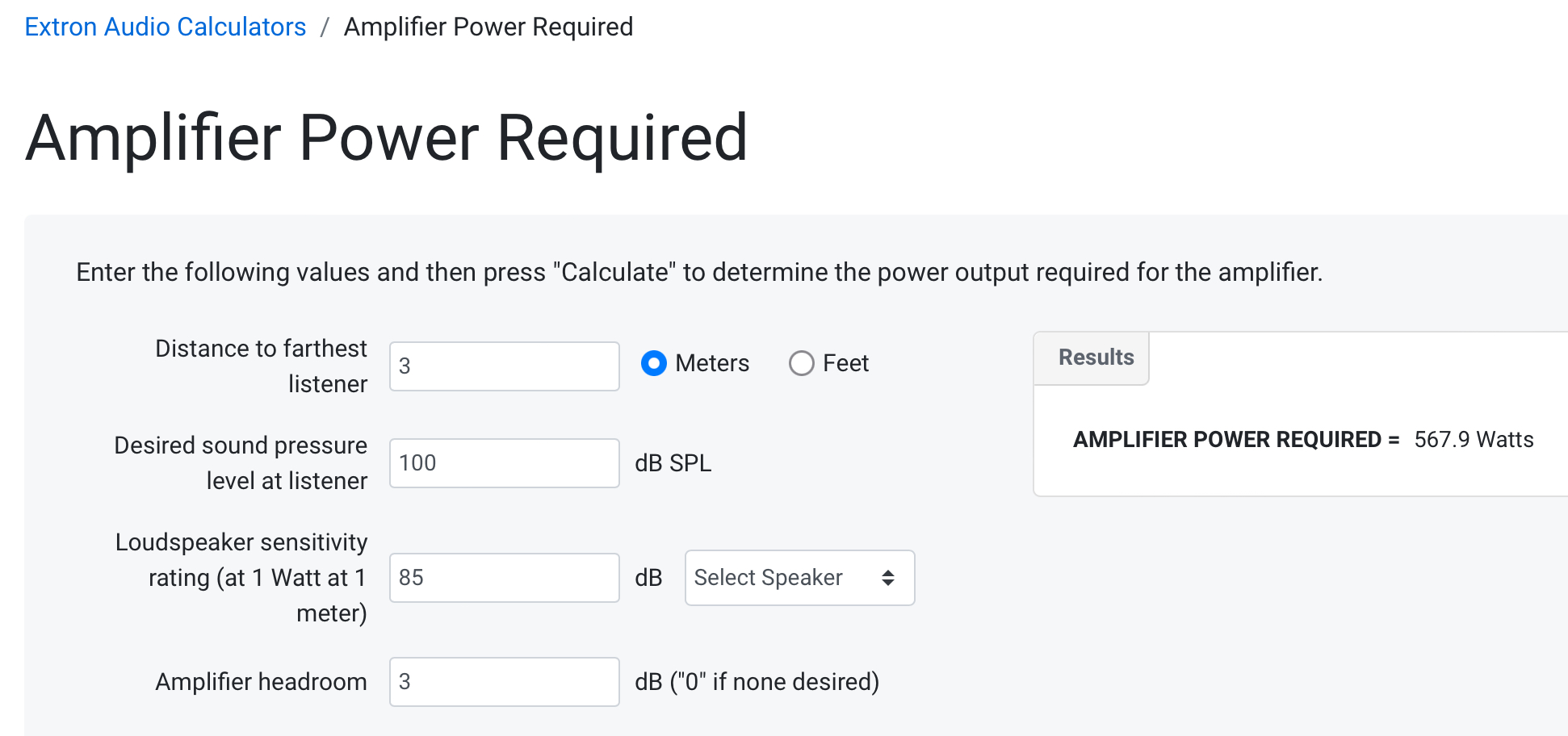1568x736 pixels.
Task: Focus the distance to farthest listener field
Action: [x=504, y=366]
